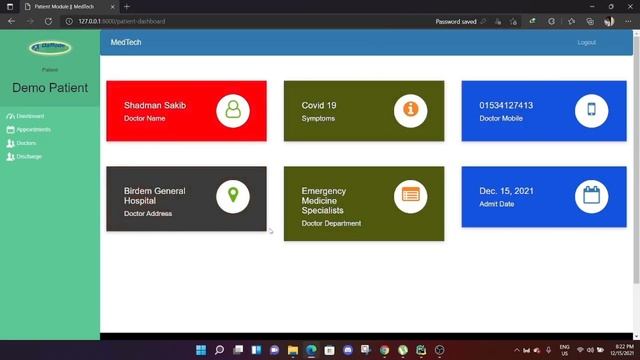Go back with browser back arrow
This screenshot has width=640, height=360.
(x=11, y=21)
